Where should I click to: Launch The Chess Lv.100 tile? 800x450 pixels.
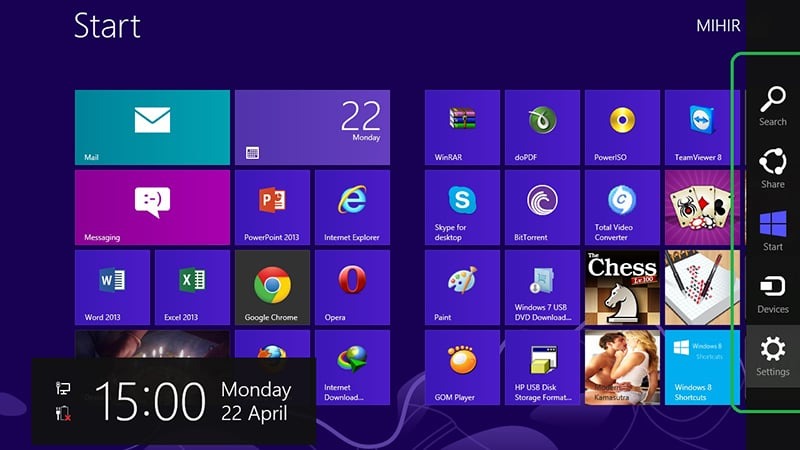pyautogui.click(x=622, y=288)
